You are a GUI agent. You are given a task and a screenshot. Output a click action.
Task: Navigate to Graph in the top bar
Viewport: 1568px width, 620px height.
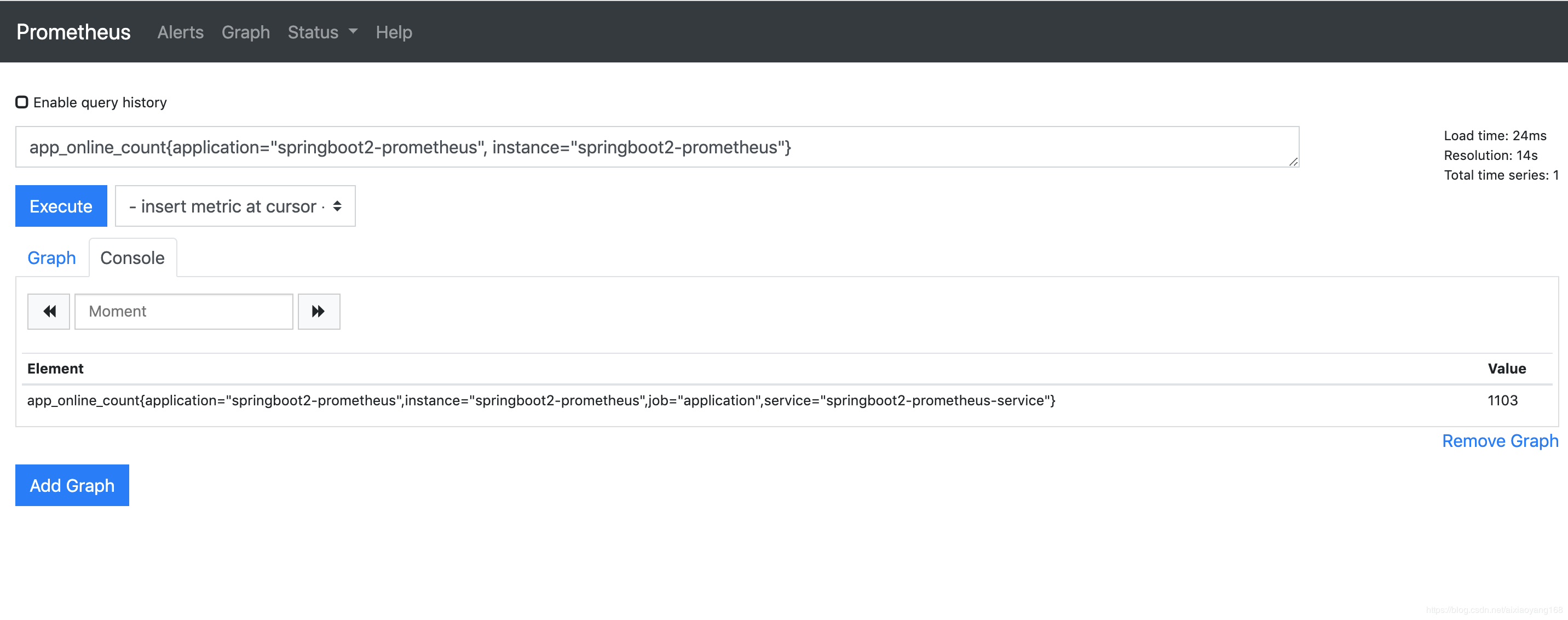point(246,32)
